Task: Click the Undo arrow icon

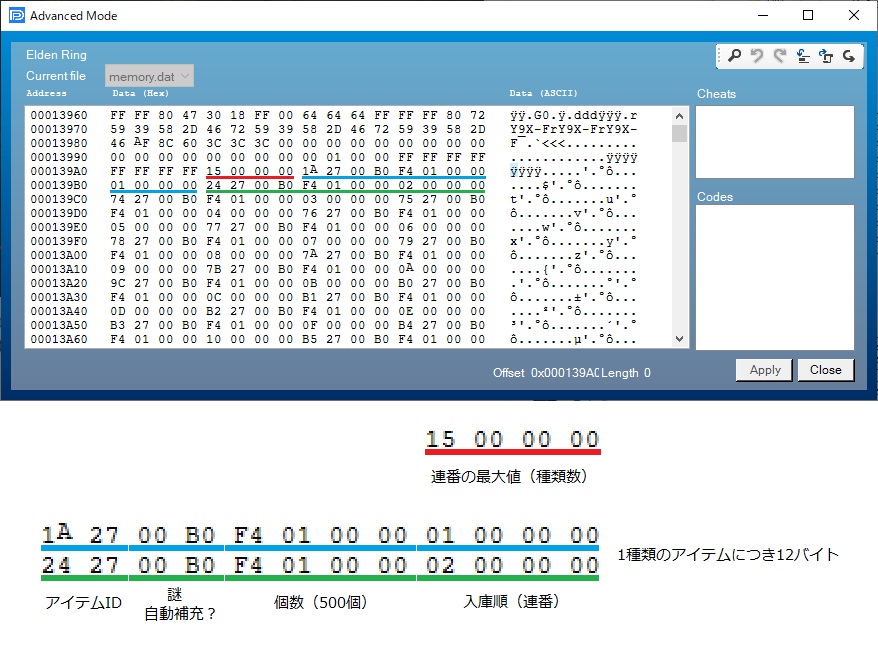Action: click(x=758, y=57)
